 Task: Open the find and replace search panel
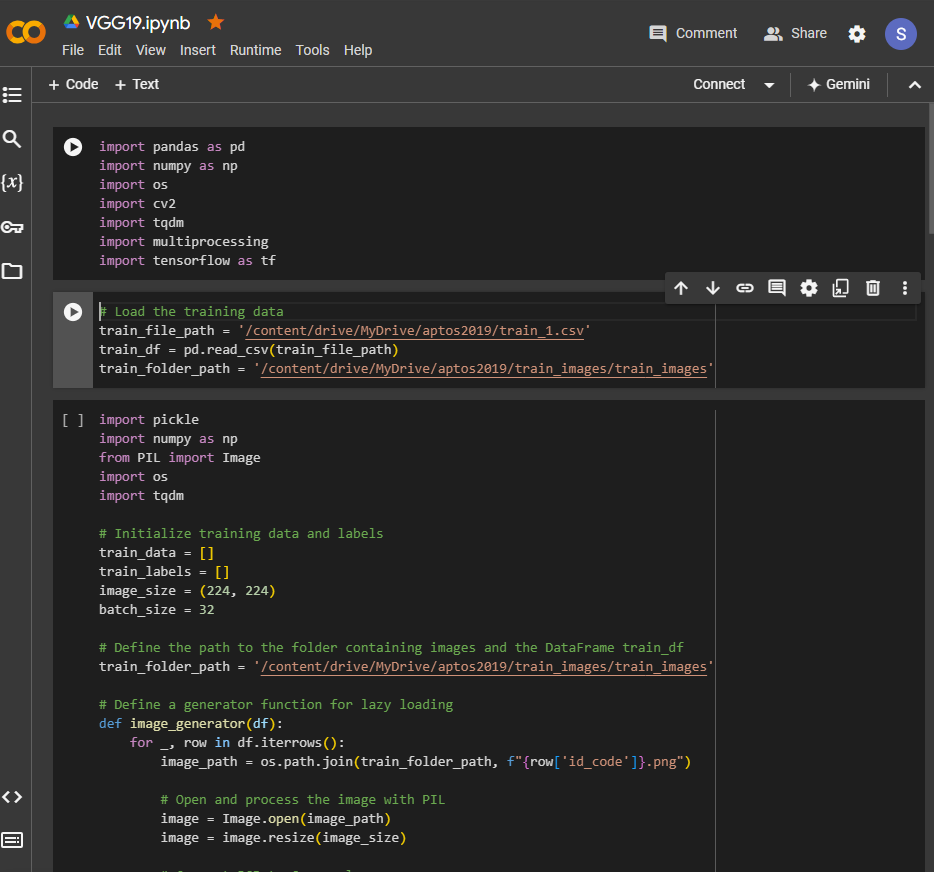pos(12,139)
